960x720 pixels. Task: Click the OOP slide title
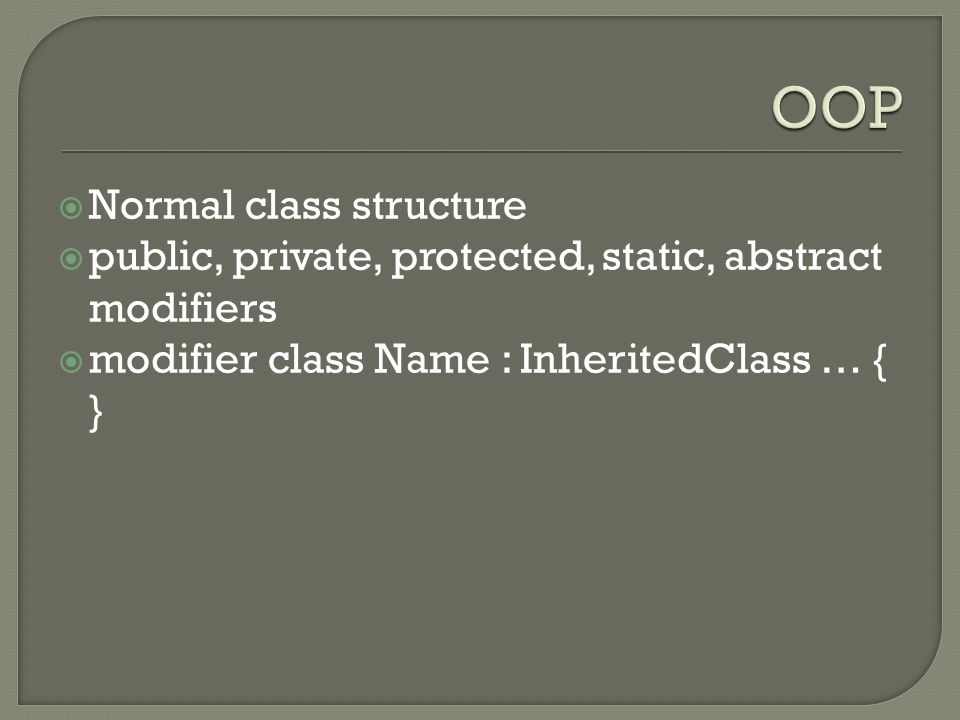(837, 107)
